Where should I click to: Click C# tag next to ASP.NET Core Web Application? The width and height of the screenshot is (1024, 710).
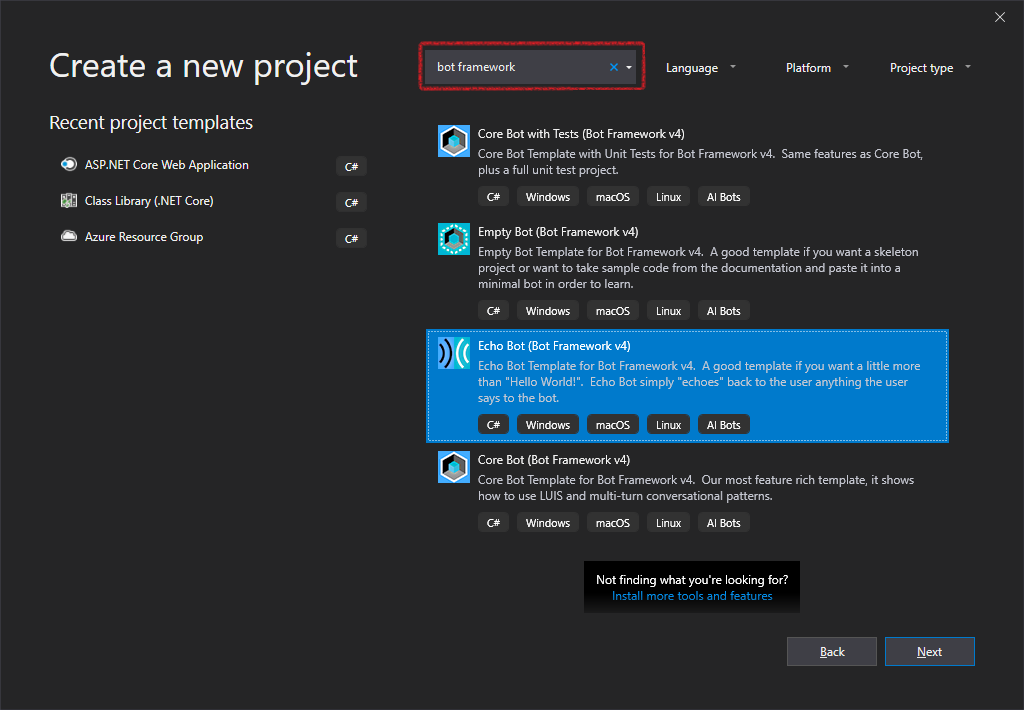(x=351, y=167)
